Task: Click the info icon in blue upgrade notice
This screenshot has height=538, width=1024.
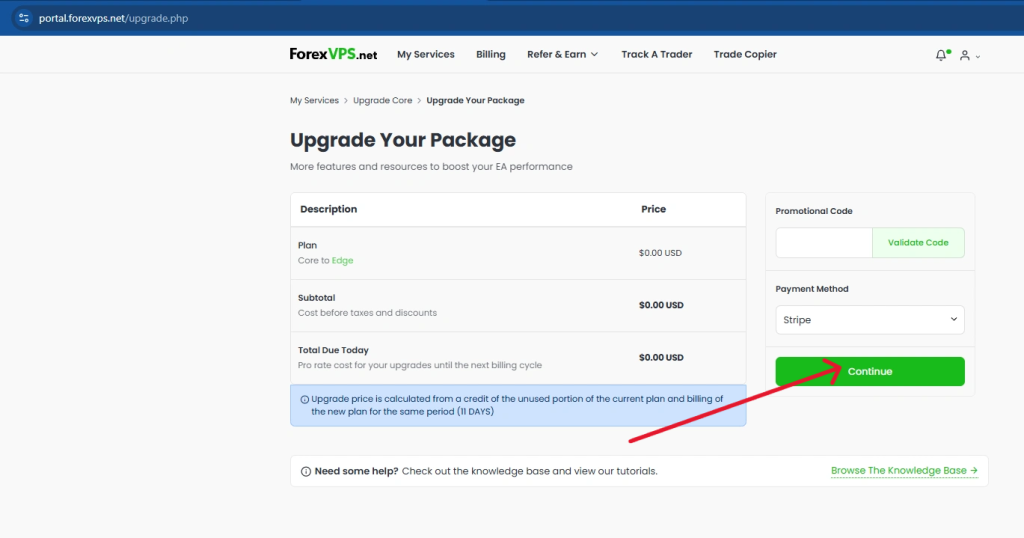Action: point(304,399)
